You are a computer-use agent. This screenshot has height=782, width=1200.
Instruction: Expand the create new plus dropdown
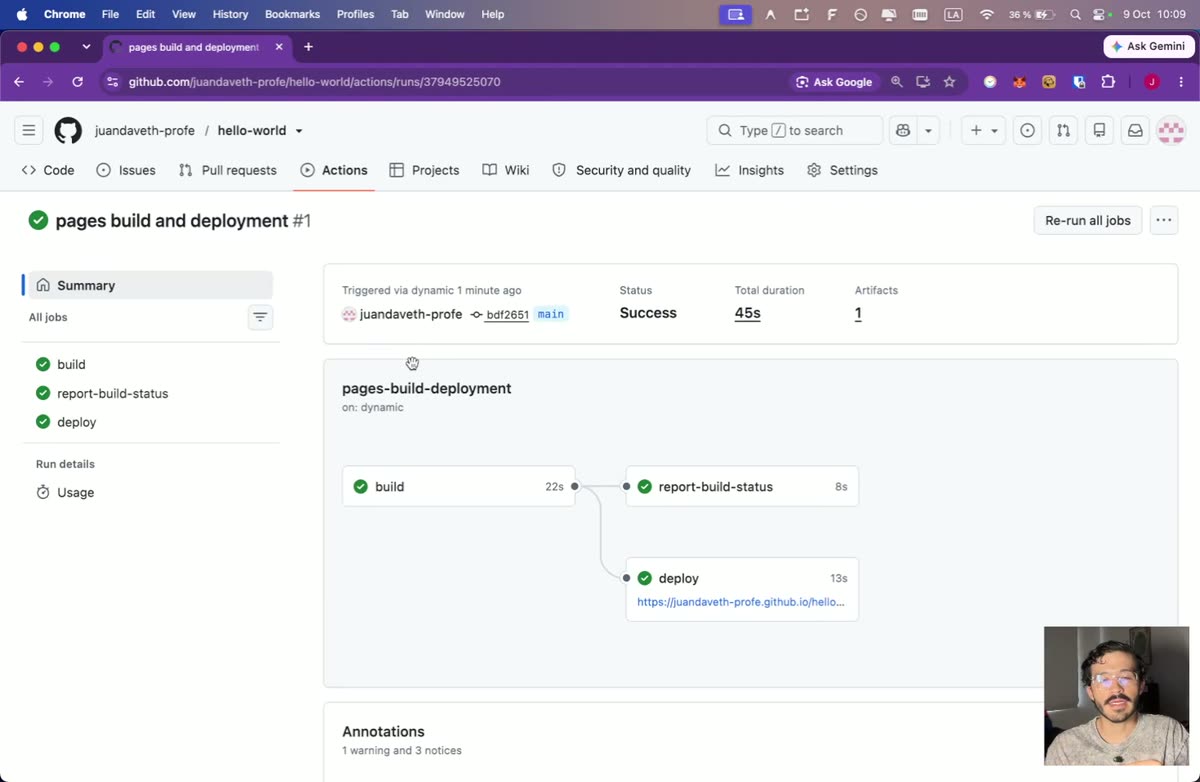point(984,130)
